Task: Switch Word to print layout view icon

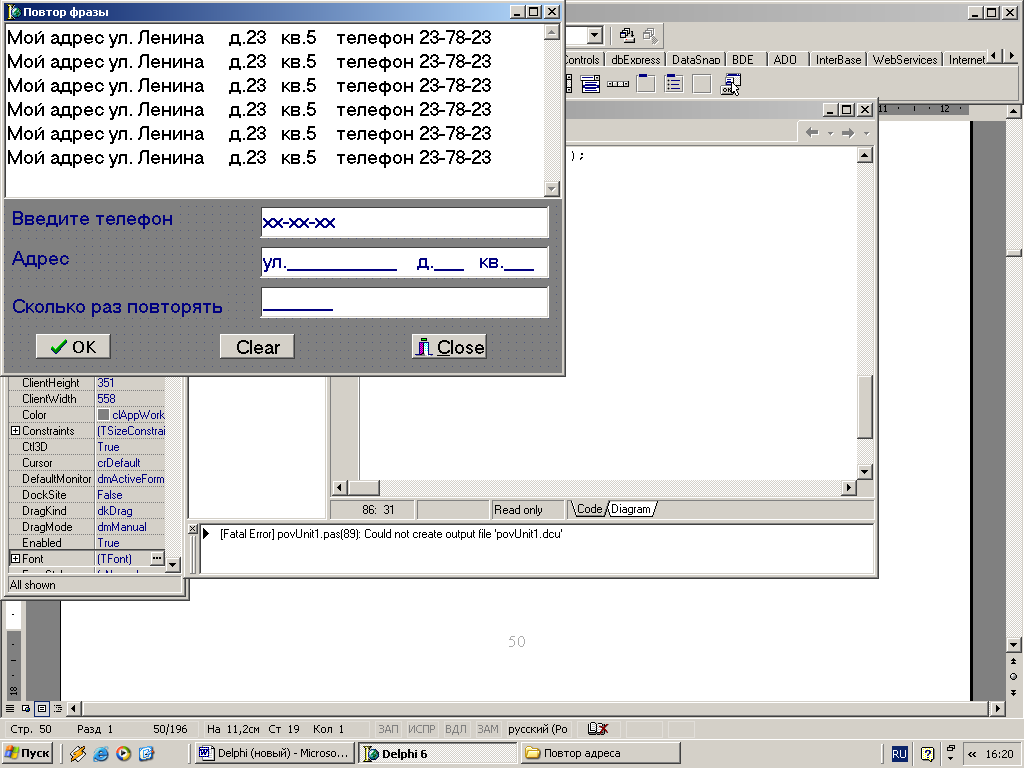Action: (42, 708)
